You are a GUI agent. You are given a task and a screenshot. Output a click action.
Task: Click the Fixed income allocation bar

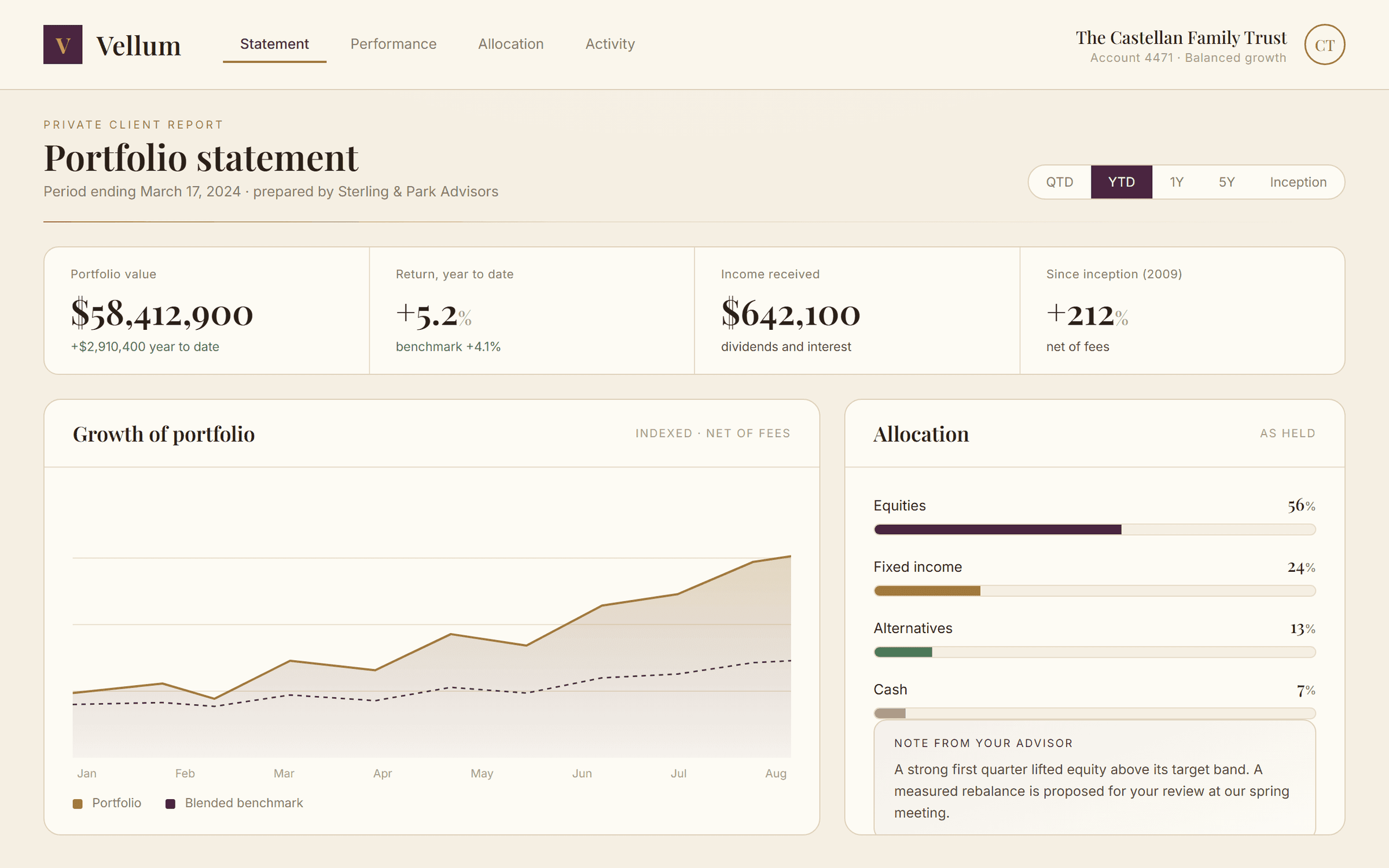click(x=1094, y=590)
